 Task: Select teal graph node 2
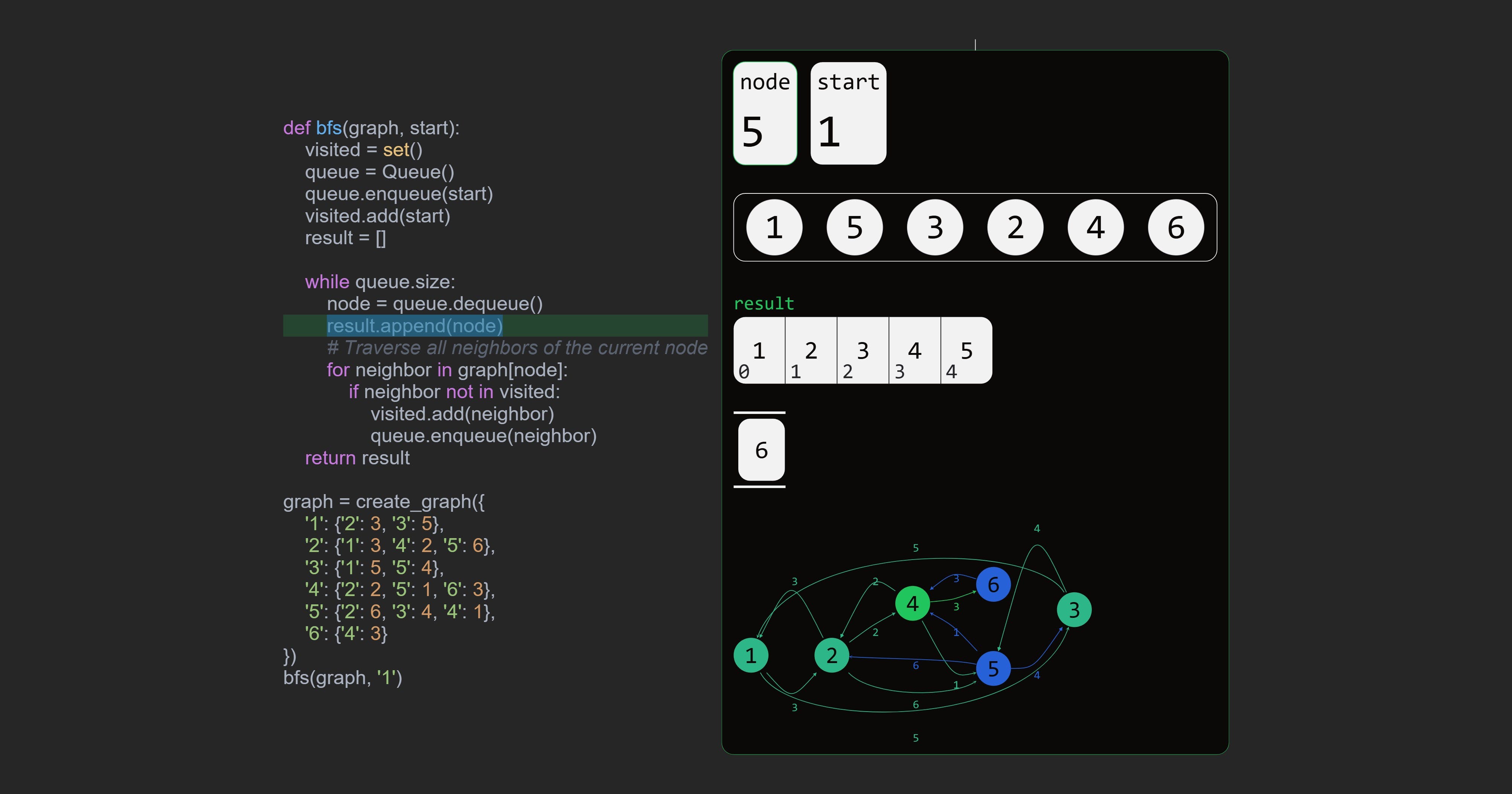pos(831,655)
